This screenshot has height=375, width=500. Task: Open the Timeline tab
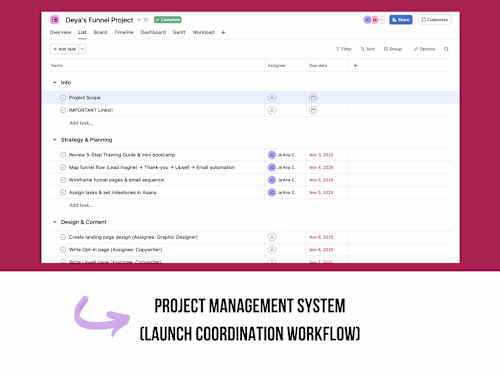click(x=124, y=32)
